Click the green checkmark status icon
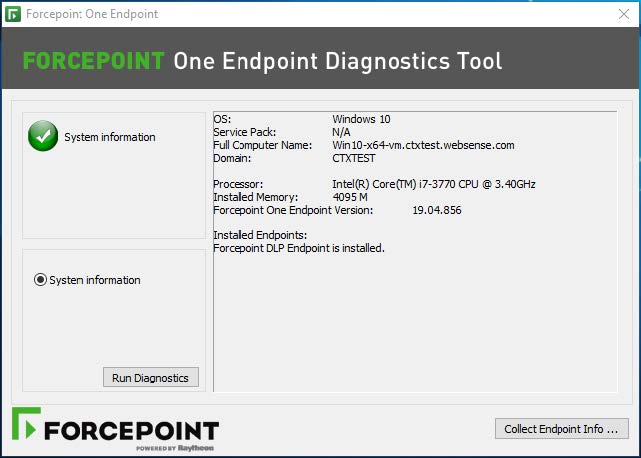Screen dimensions: 641x458 point(43,136)
